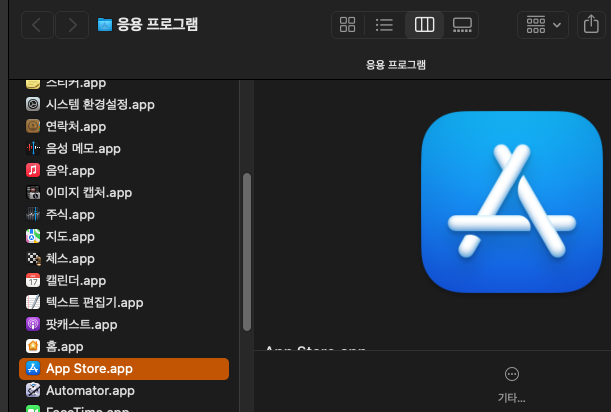
Task: Click the 응용 프로그램 path header label
Action: coord(396,65)
